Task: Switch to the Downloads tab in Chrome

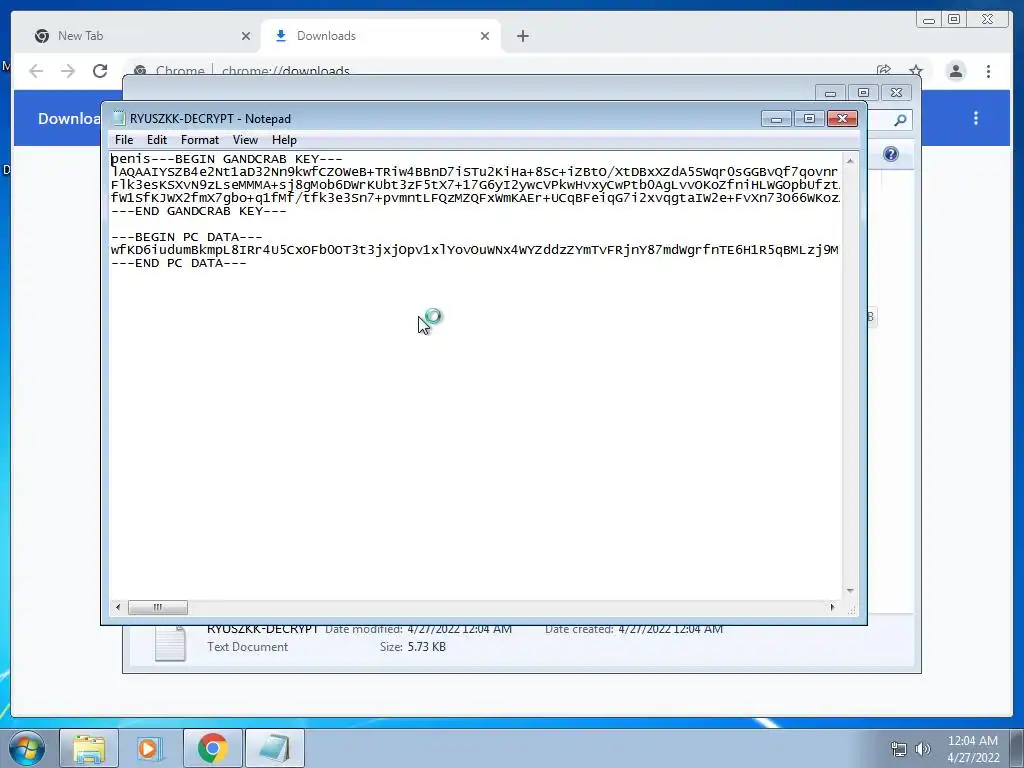Action: [x=381, y=36]
